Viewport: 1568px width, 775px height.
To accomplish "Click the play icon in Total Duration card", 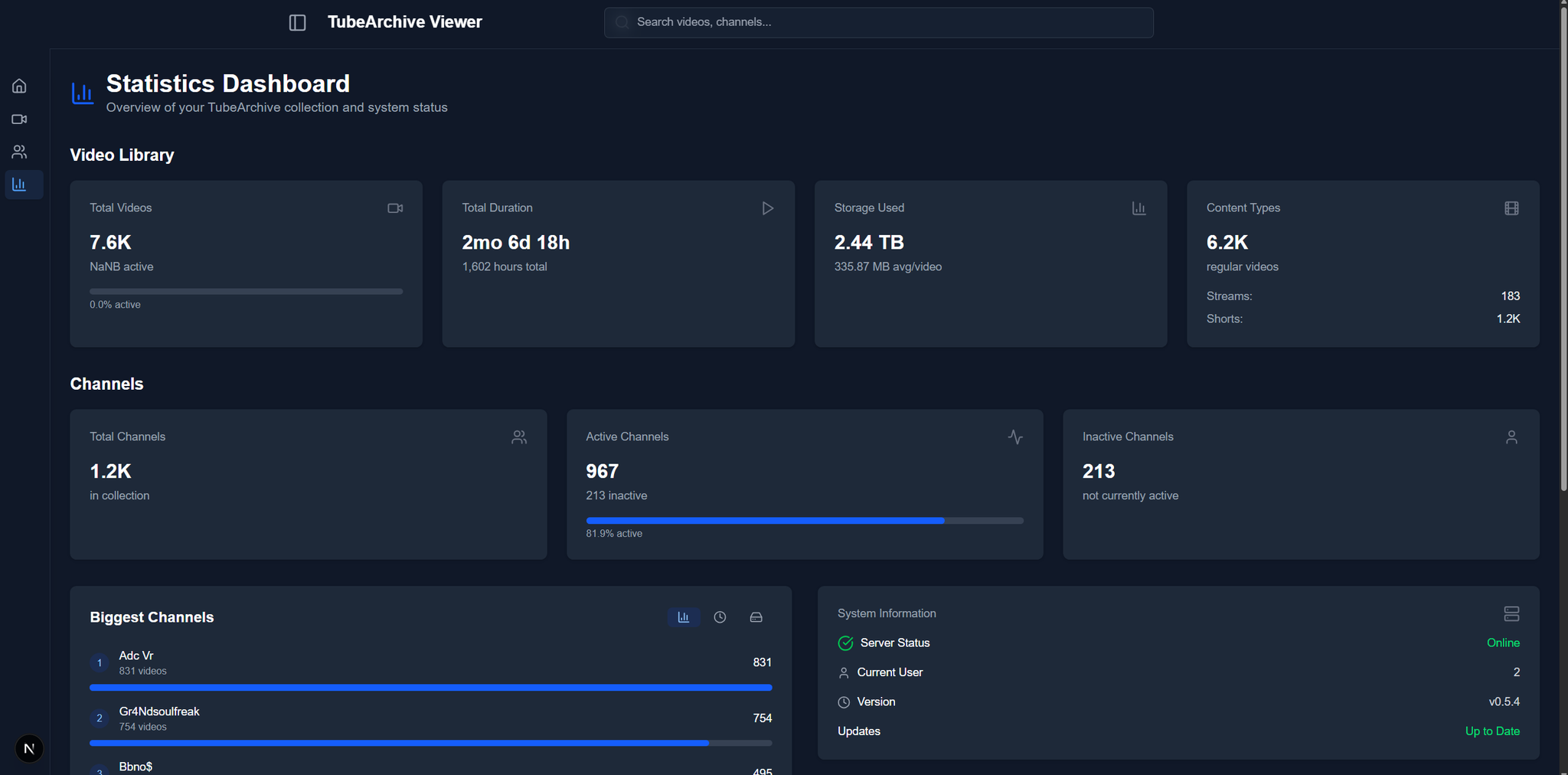I will click(767, 208).
